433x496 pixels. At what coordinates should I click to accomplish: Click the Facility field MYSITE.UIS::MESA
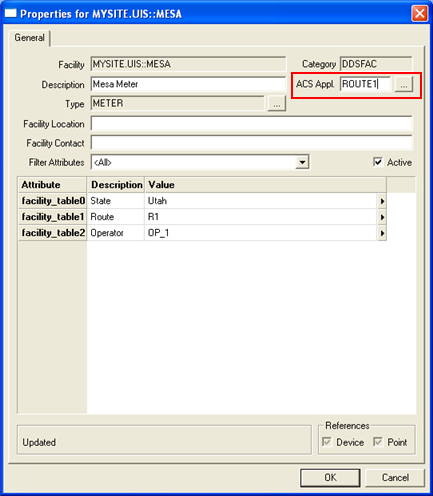(188, 64)
